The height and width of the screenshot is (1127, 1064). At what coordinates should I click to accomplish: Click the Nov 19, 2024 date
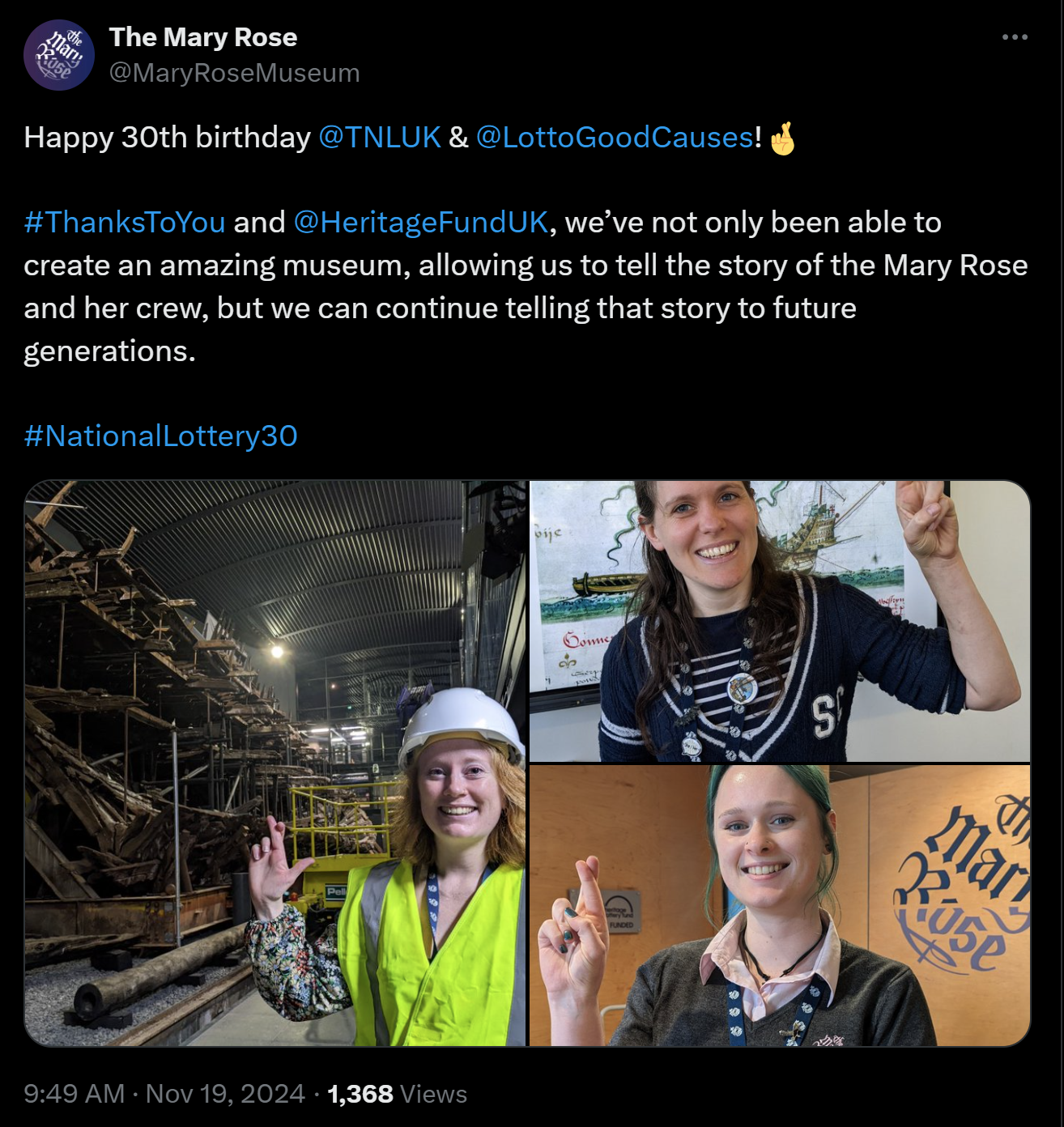click(x=225, y=1094)
